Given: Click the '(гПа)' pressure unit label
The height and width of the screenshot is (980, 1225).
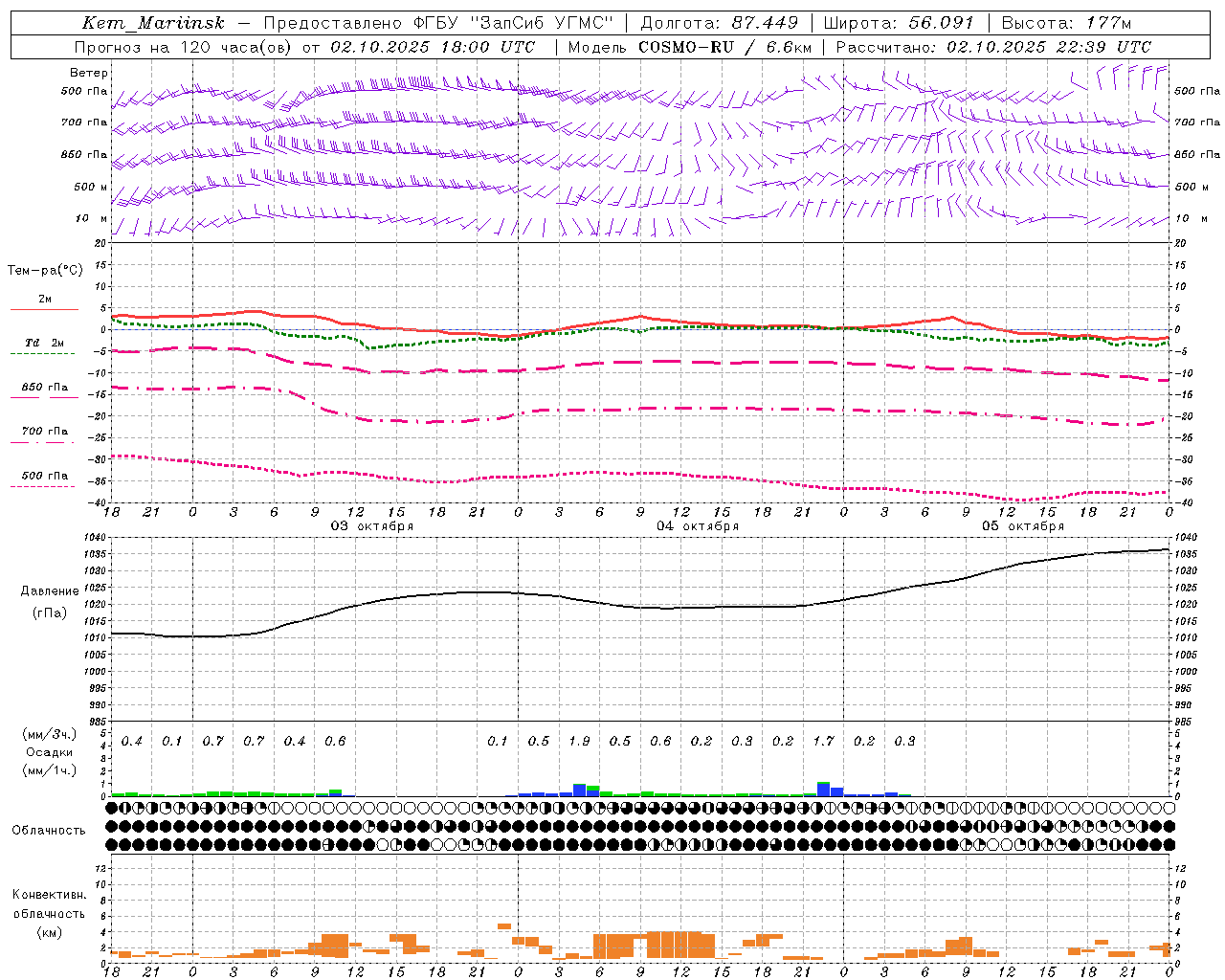Looking at the screenshot, I should [x=50, y=613].
